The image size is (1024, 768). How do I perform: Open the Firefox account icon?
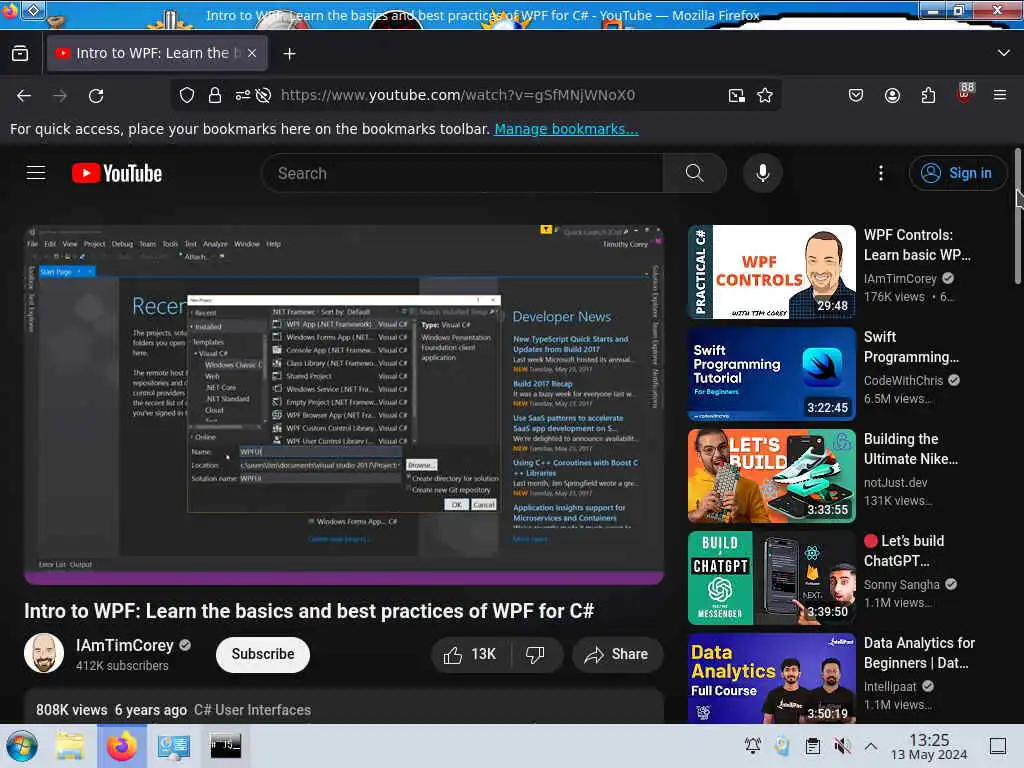tap(892, 95)
